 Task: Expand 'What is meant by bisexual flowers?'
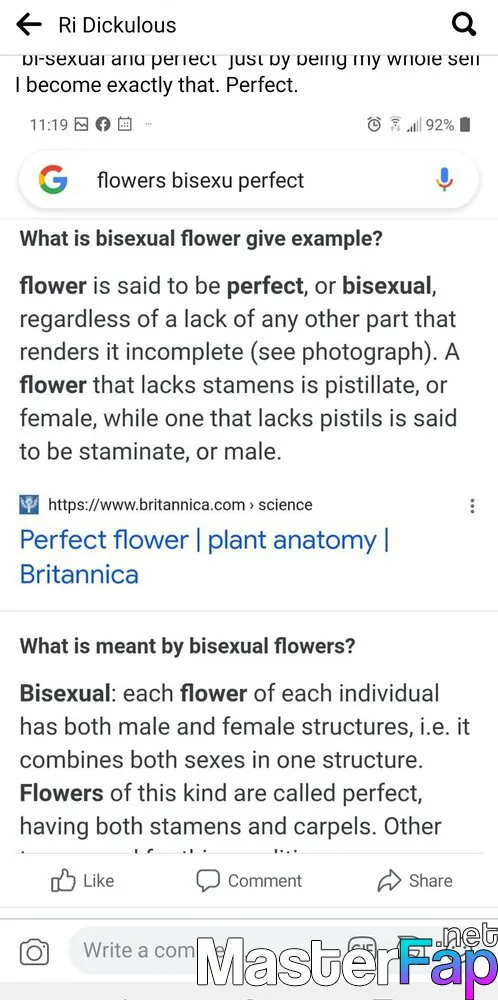click(187, 646)
